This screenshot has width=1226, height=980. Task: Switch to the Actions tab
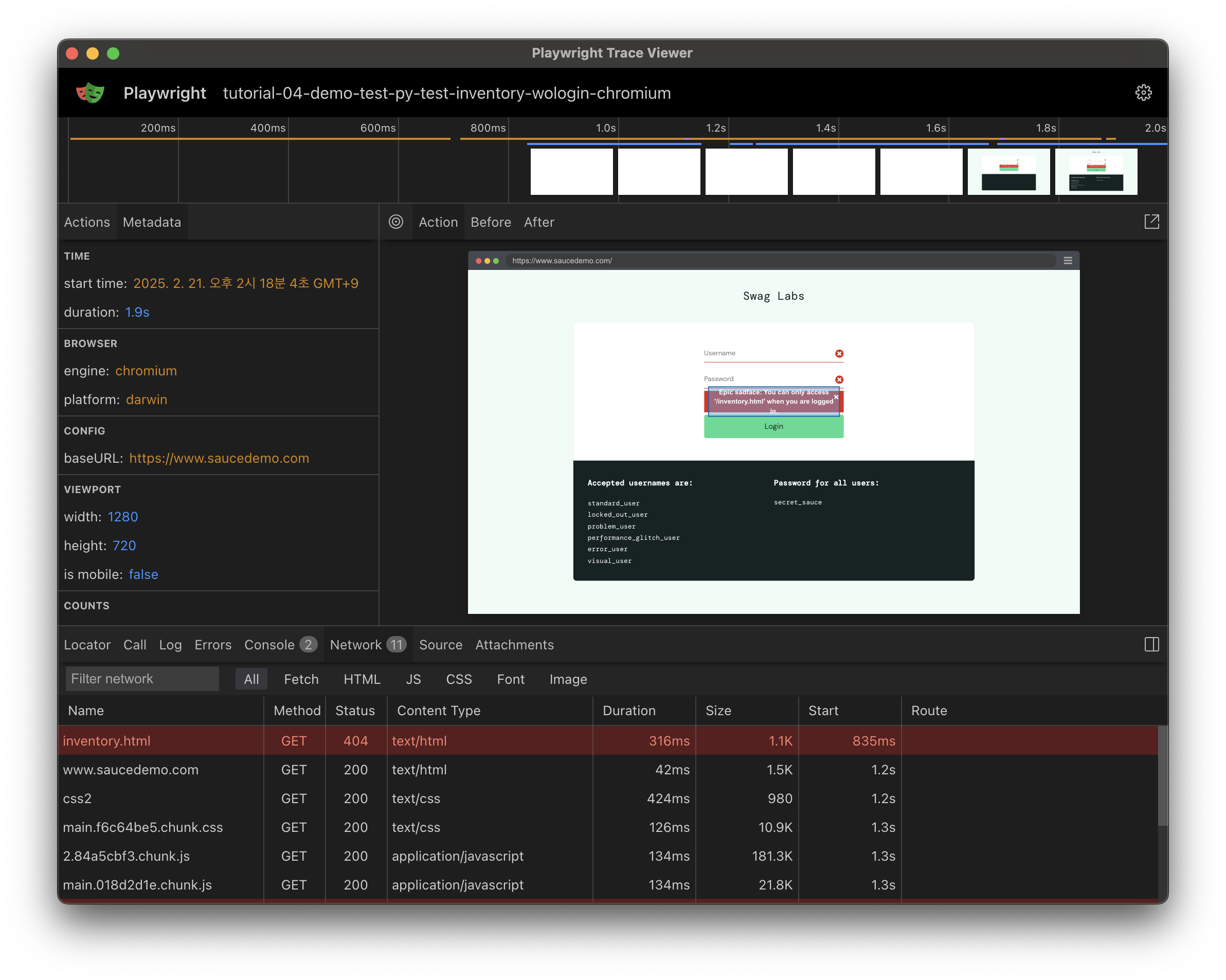(86, 222)
